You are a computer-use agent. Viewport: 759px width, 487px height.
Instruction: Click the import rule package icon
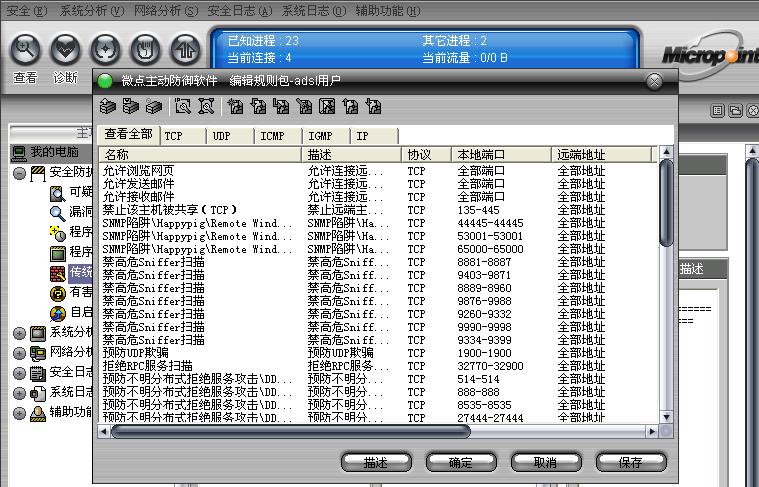(108, 106)
